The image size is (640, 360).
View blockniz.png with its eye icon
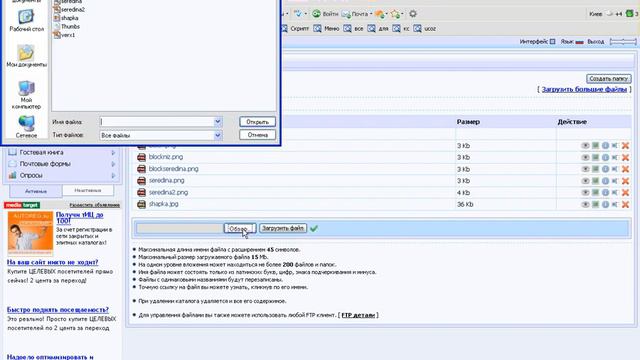point(585,158)
